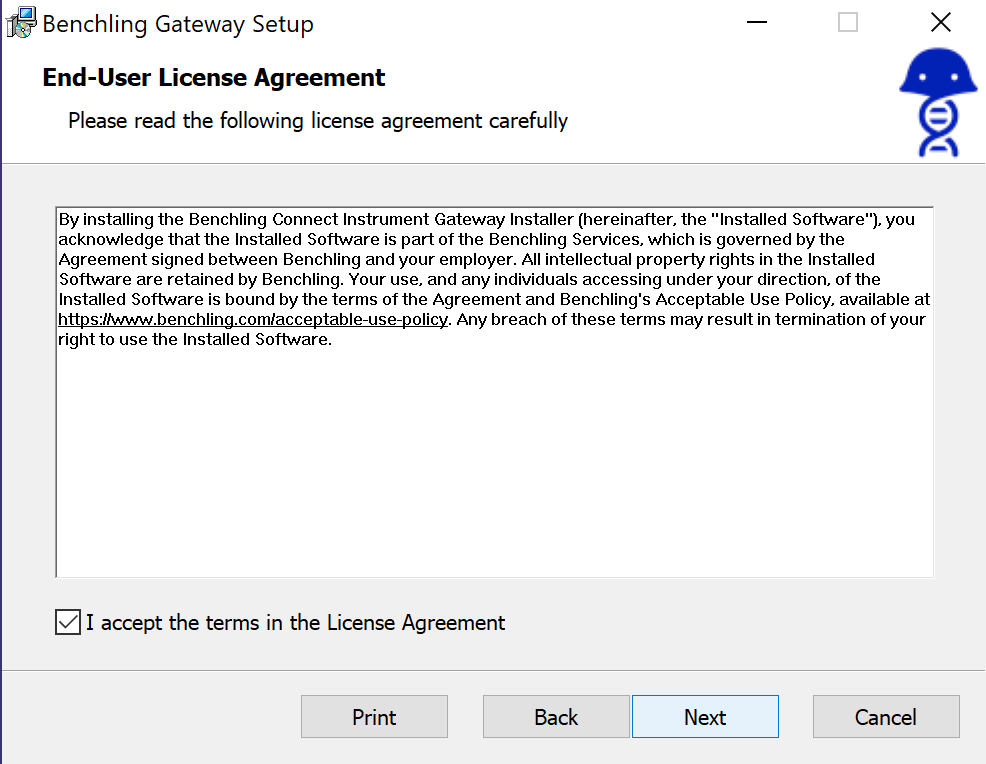Uncheck the accept license terms checkbox
Screen dimensions: 986x764
68,623
